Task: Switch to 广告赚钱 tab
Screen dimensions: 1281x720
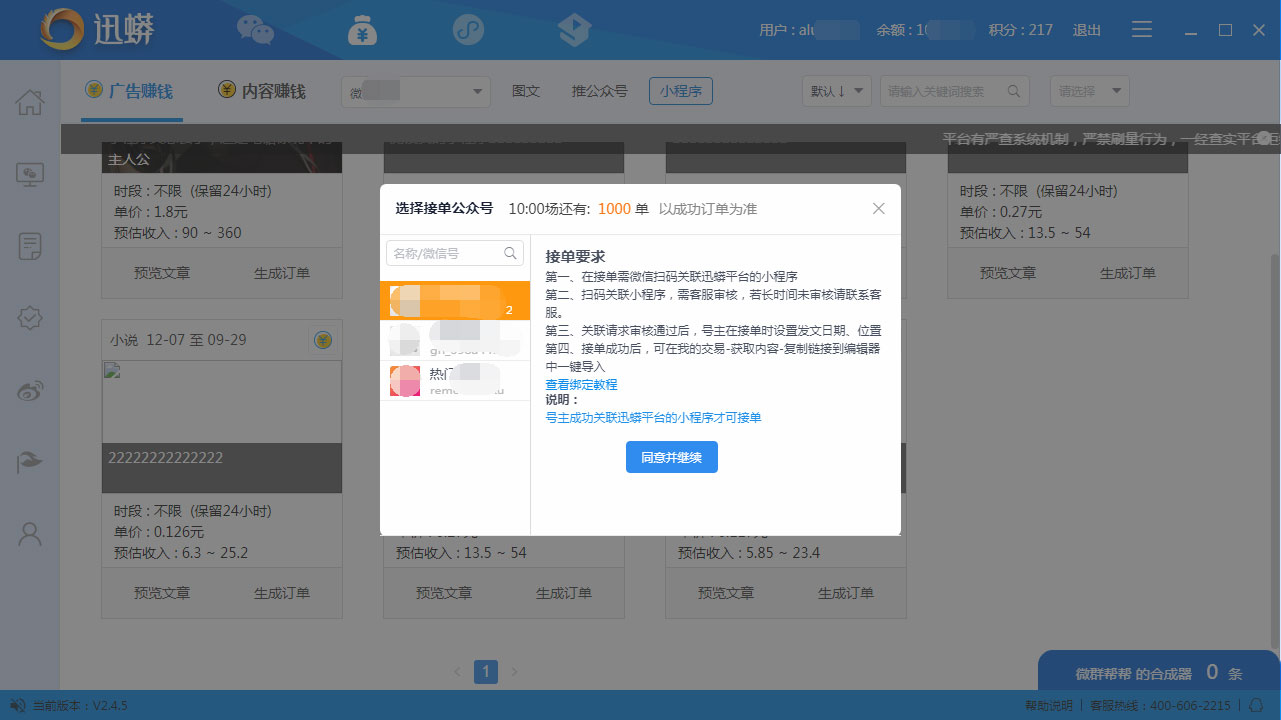Action: pos(129,91)
